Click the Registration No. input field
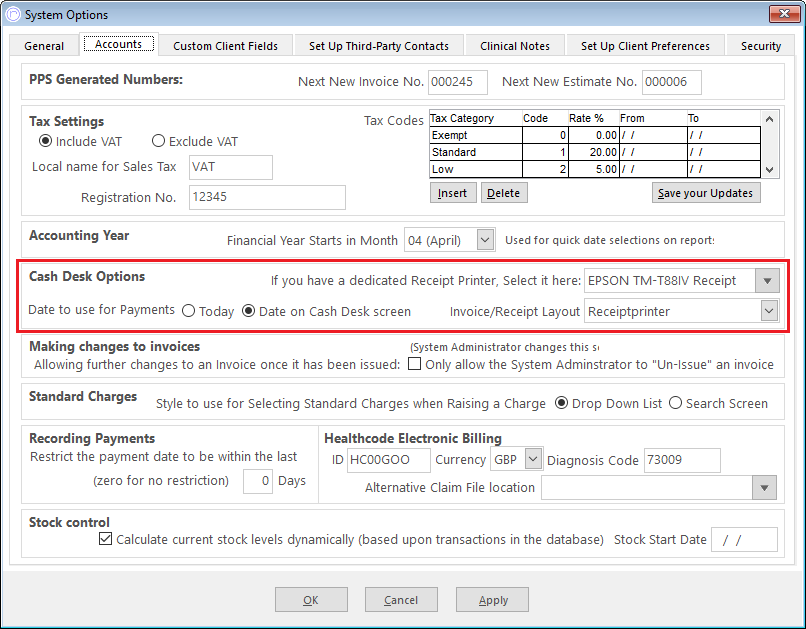The width and height of the screenshot is (806, 629). [x=267, y=197]
